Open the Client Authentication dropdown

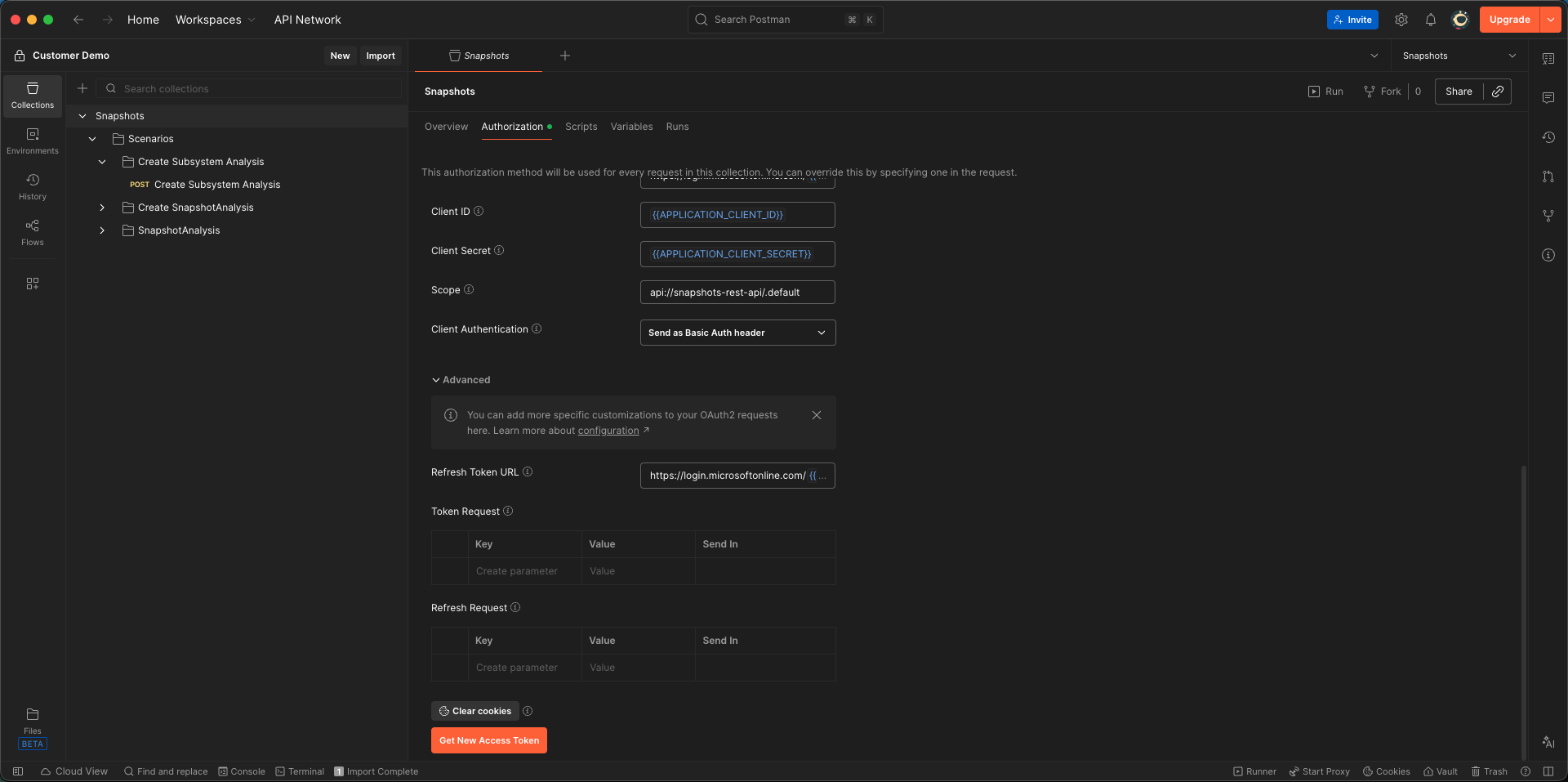737,333
